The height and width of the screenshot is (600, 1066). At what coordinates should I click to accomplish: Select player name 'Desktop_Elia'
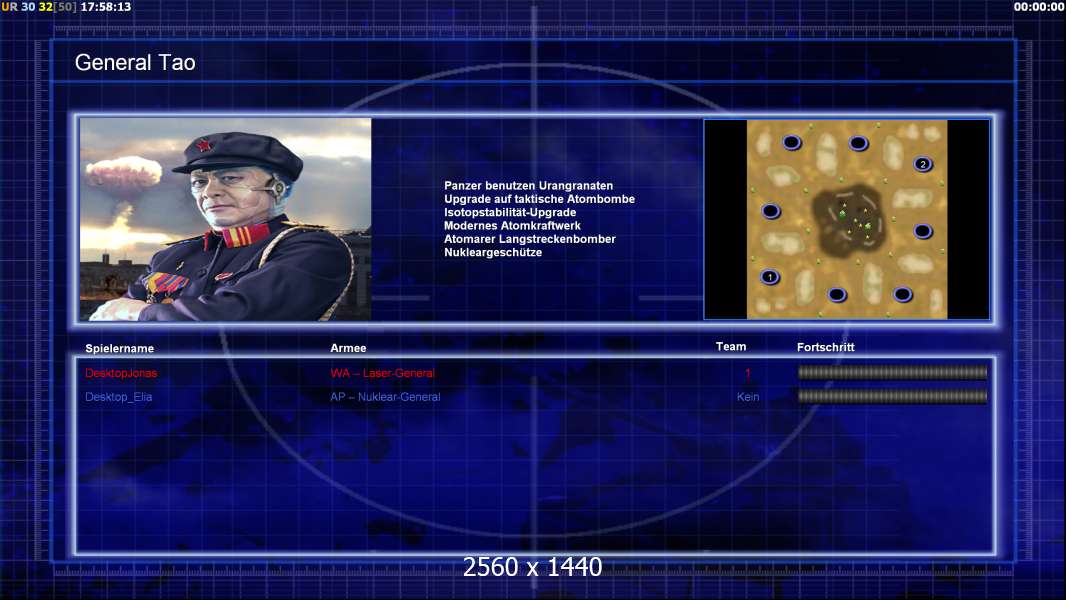pos(118,397)
